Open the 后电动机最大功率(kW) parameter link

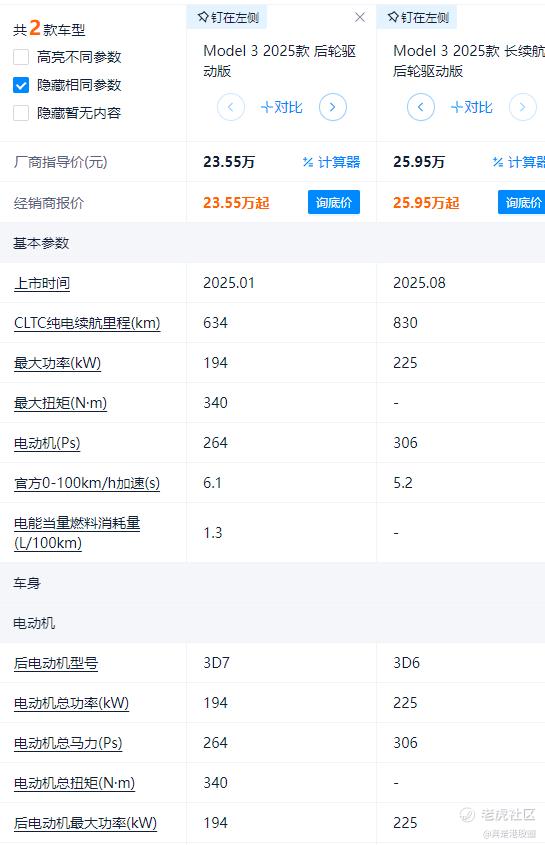click(x=85, y=823)
